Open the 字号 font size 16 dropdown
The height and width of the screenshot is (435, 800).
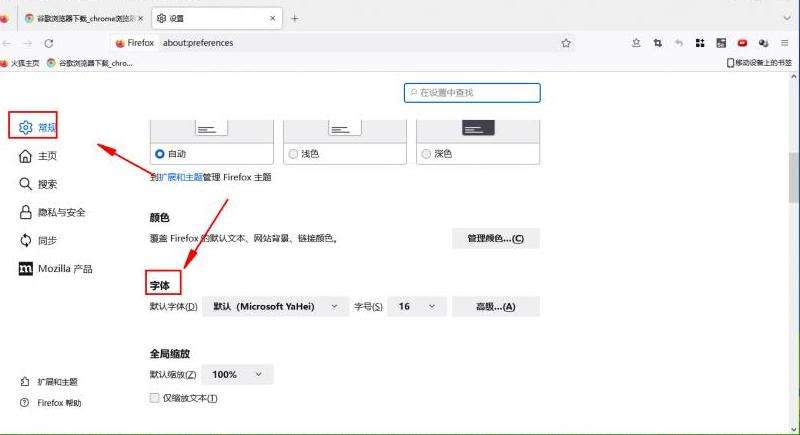(x=417, y=306)
